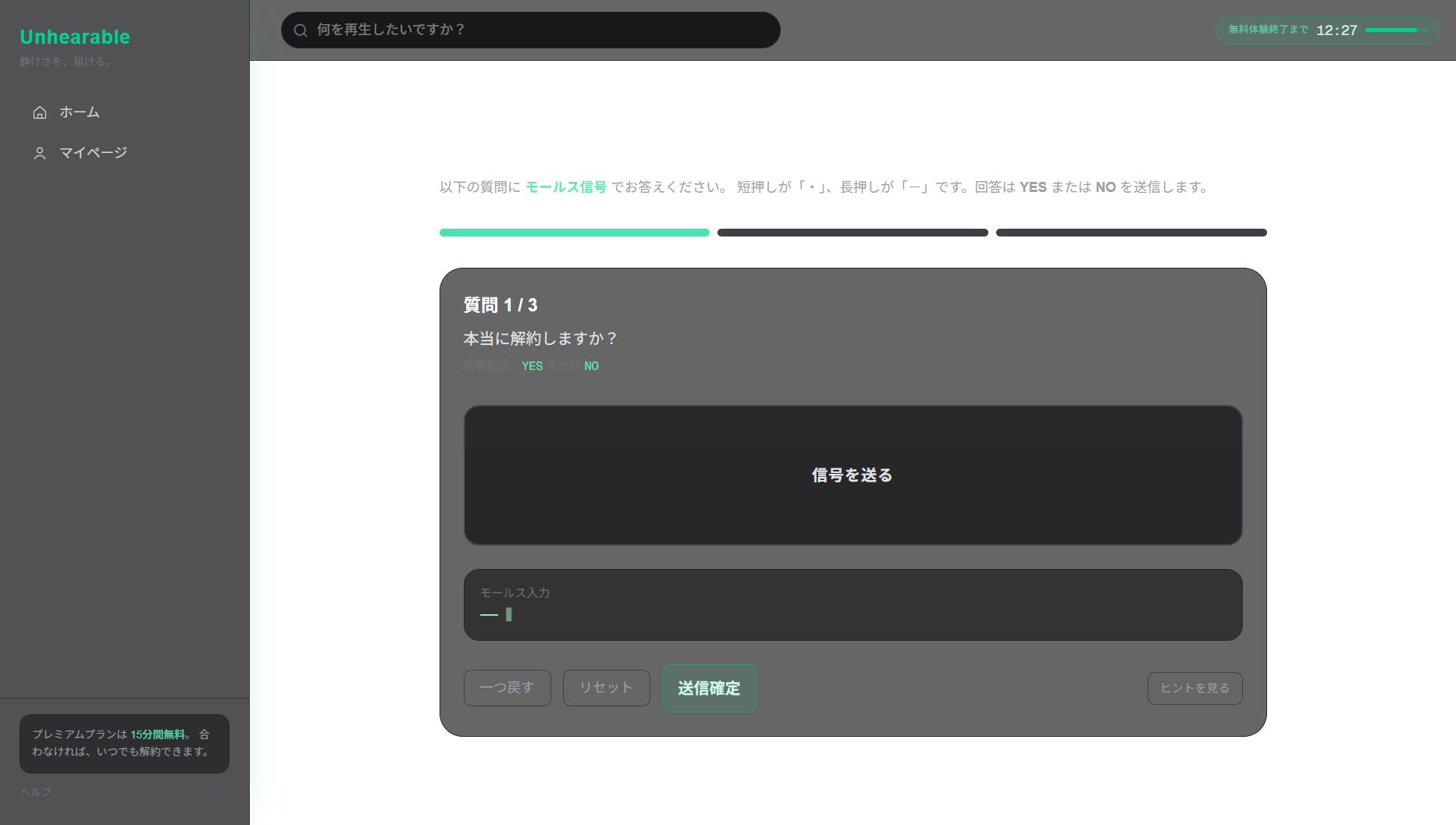Open マイページ via the person icon
Viewport: 1456px width, 825px height.
pos(39,153)
